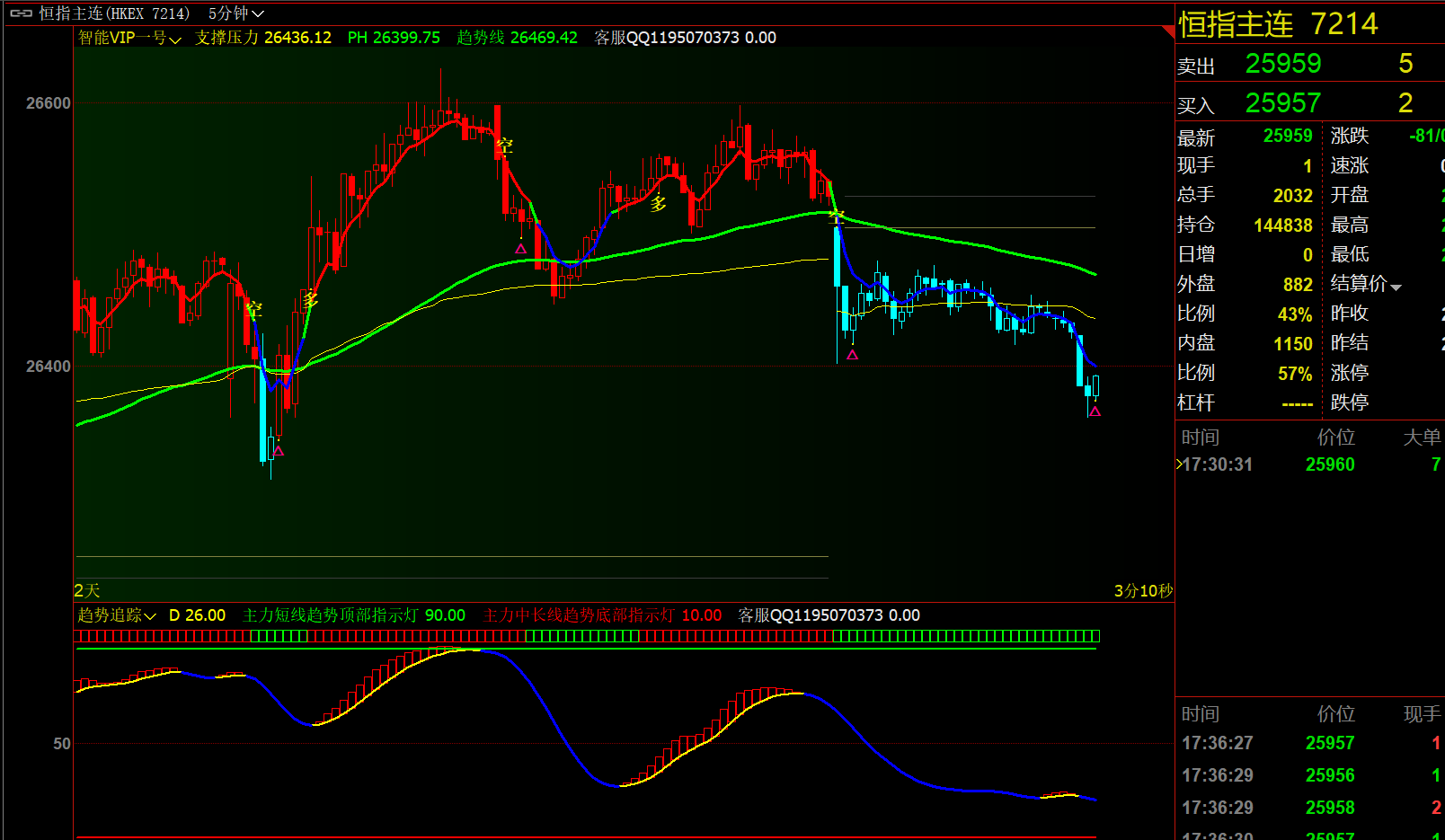Click the D 26.00 indicator value
This screenshot has height=840, width=1445.
click(197, 615)
